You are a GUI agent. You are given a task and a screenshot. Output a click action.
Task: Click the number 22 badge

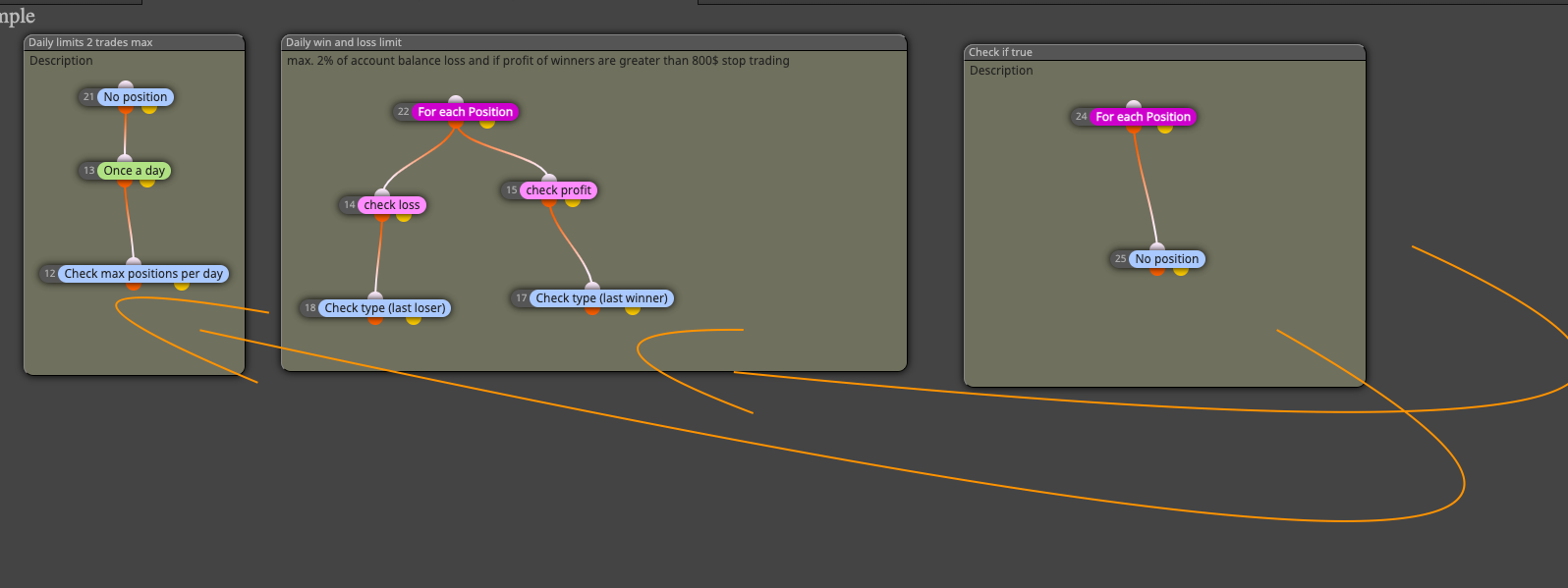(x=404, y=112)
